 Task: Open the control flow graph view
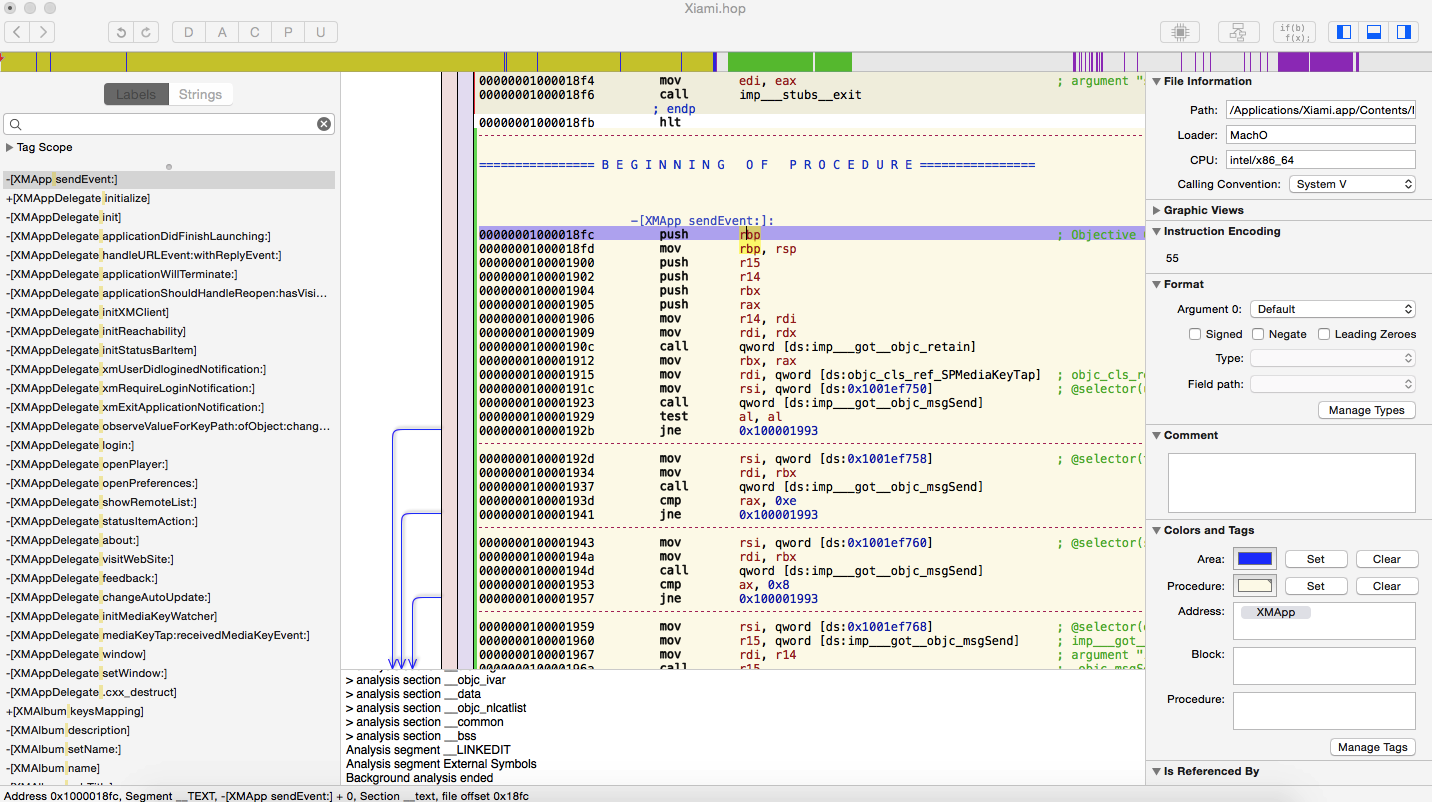tap(1237, 32)
